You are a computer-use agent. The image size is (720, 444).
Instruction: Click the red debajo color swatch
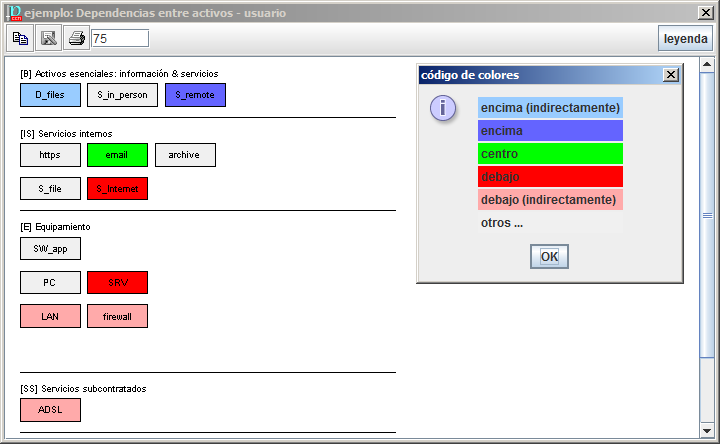click(x=550, y=176)
